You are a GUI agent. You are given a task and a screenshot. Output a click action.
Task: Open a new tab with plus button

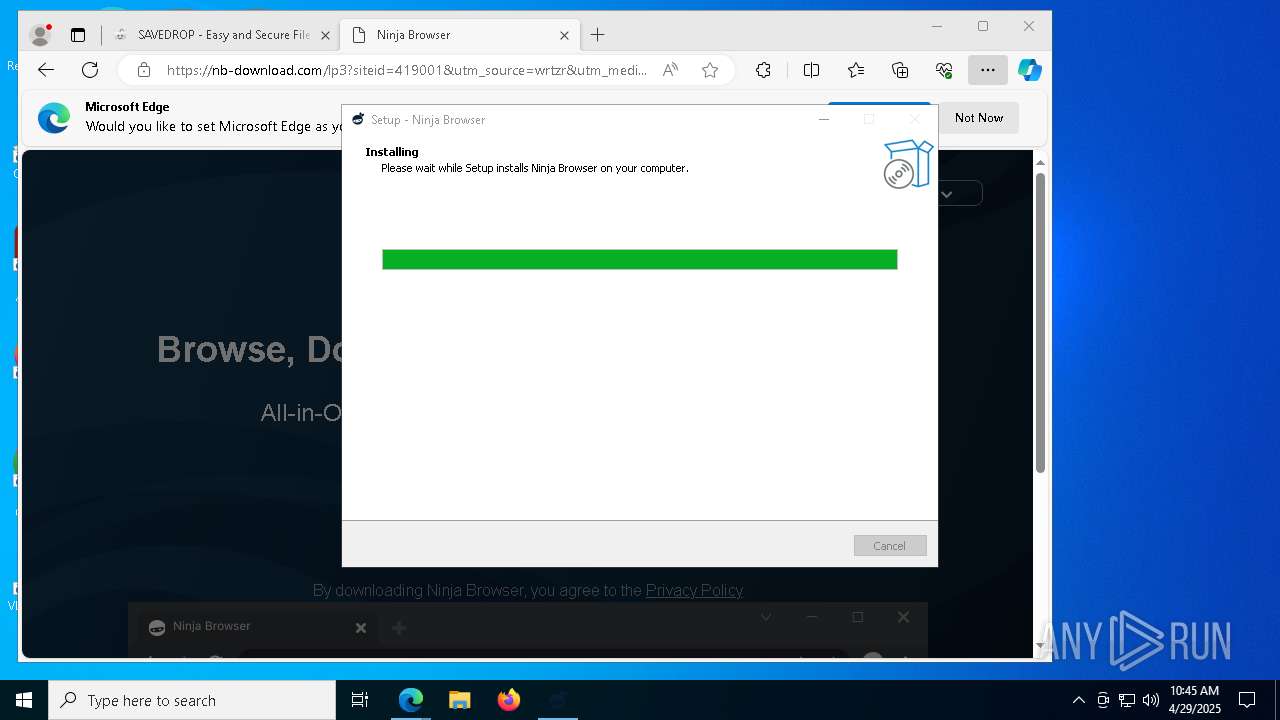pyautogui.click(x=597, y=35)
